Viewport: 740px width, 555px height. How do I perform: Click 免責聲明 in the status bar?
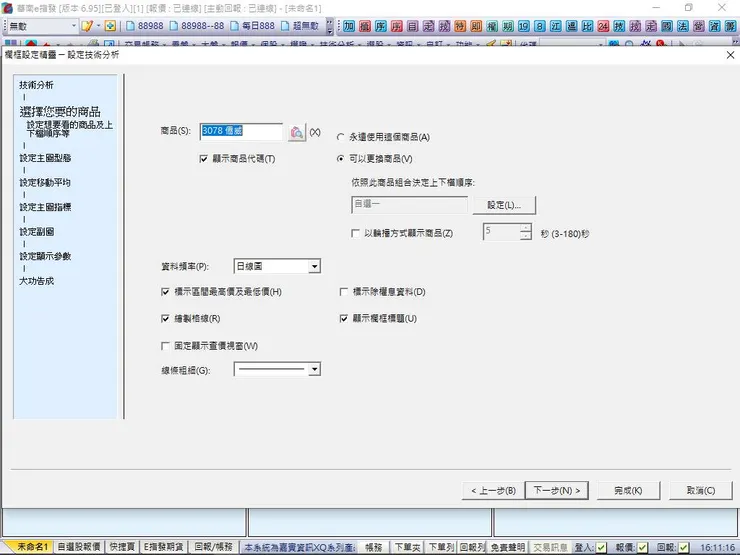coord(508,547)
